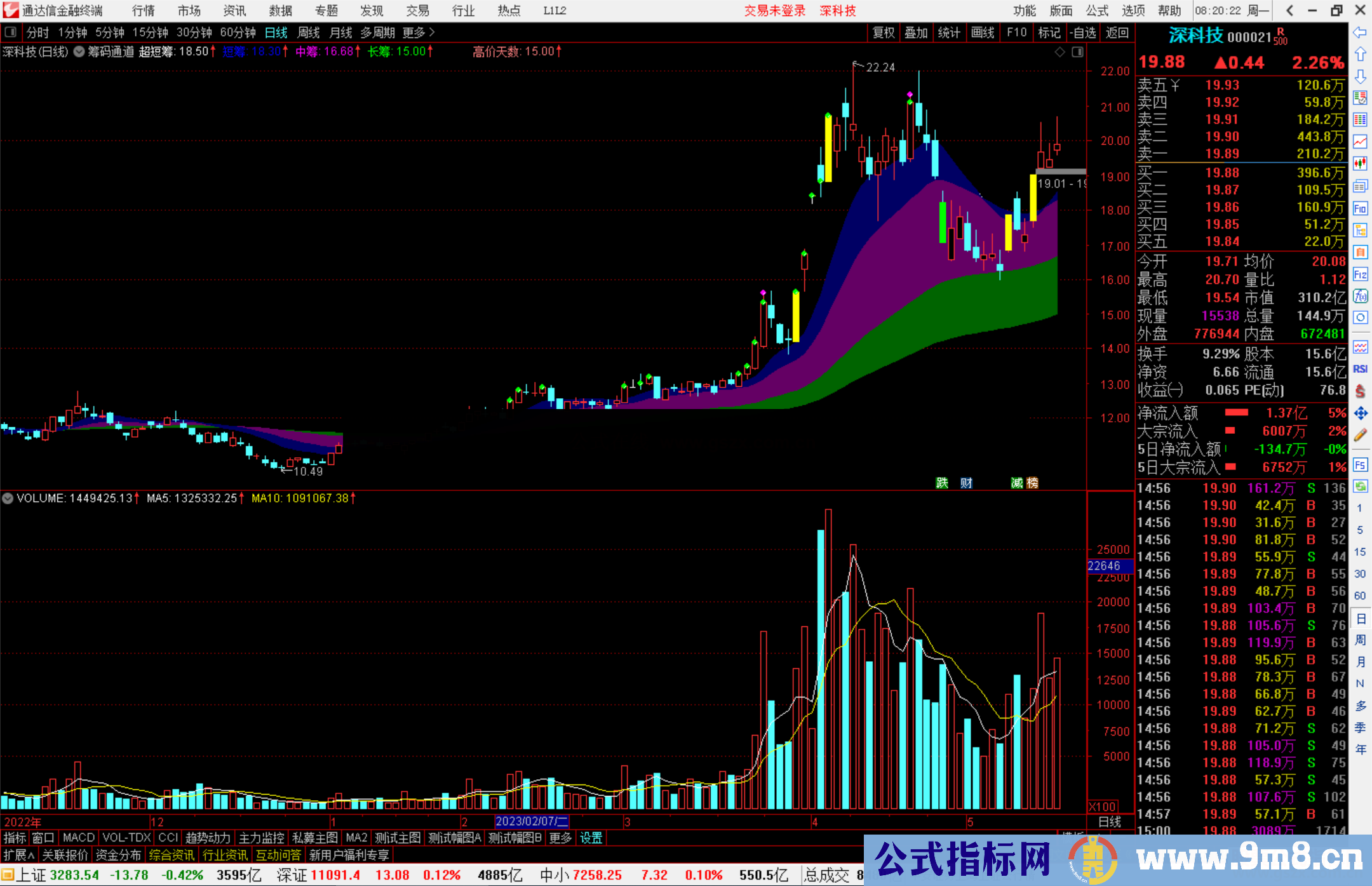Click the 财 badge under the chart
The image size is (1372, 886).
[967, 483]
